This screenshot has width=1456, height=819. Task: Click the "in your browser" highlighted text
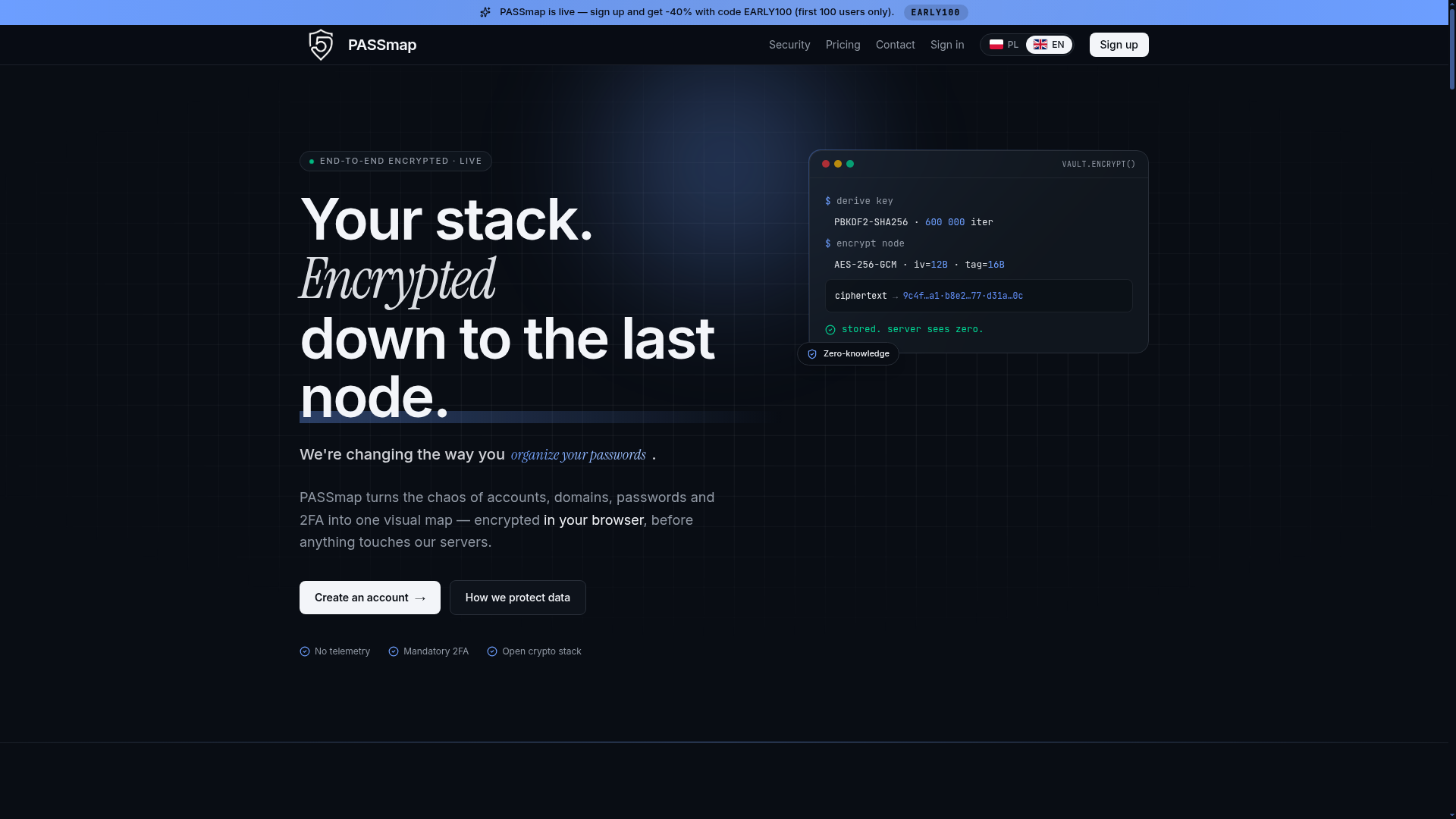tap(594, 520)
